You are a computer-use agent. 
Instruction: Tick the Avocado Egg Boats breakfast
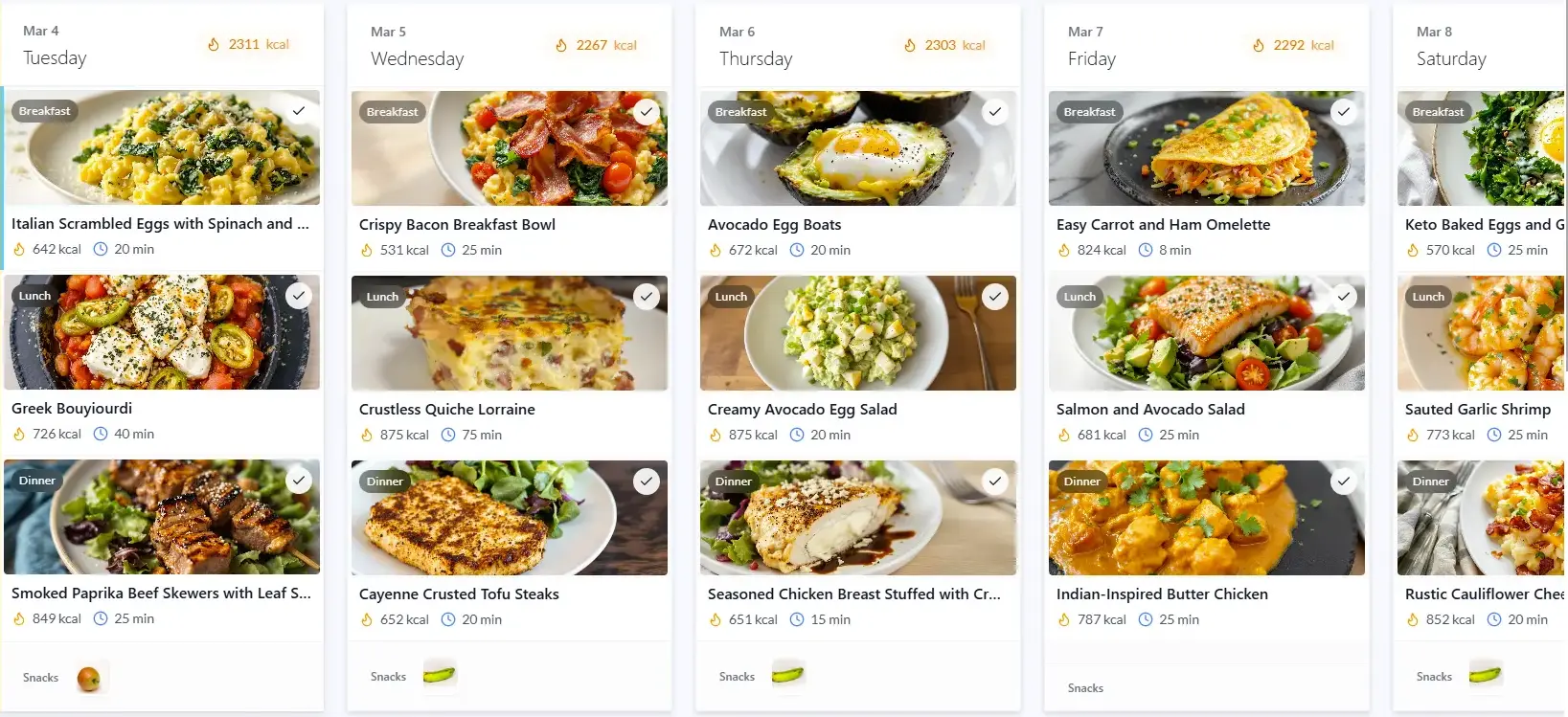point(995,112)
